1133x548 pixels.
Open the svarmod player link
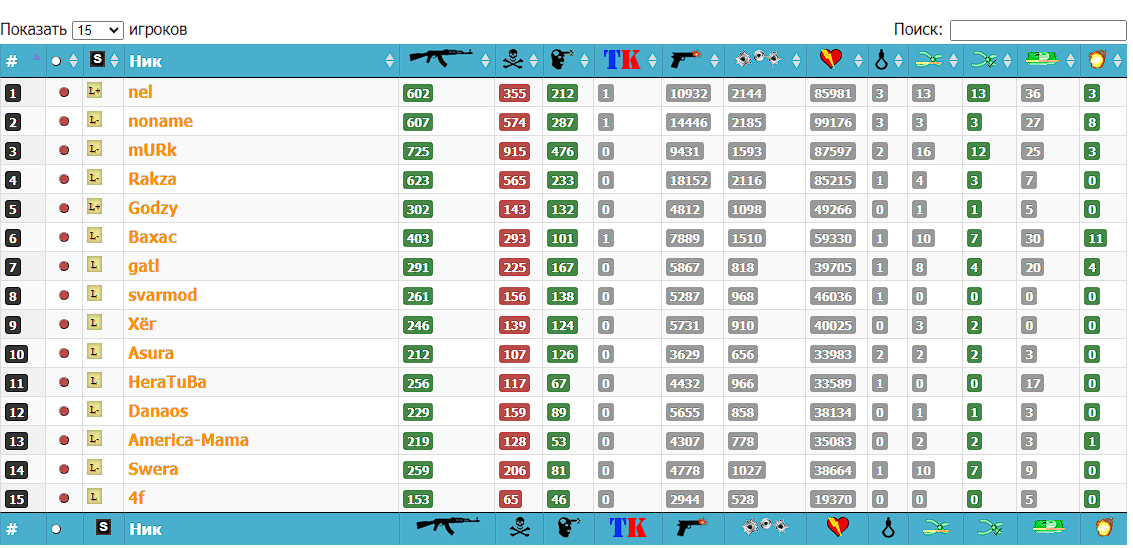coord(163,295)
